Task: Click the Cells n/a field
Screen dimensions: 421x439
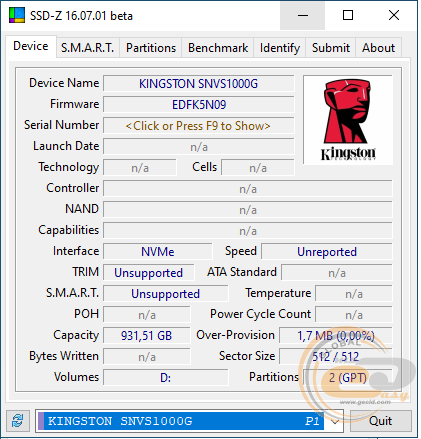Action: tap(258, 168)
